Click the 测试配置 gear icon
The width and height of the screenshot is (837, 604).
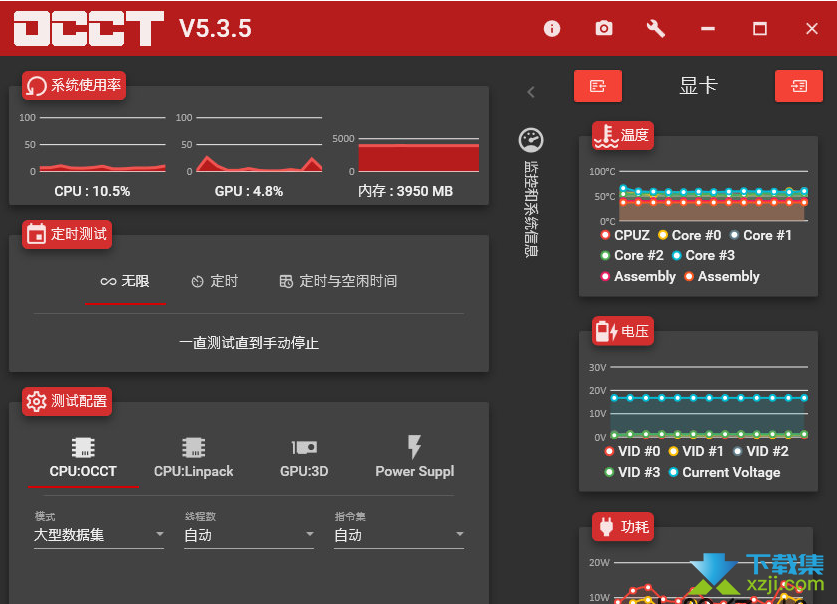tap(36, 401)
